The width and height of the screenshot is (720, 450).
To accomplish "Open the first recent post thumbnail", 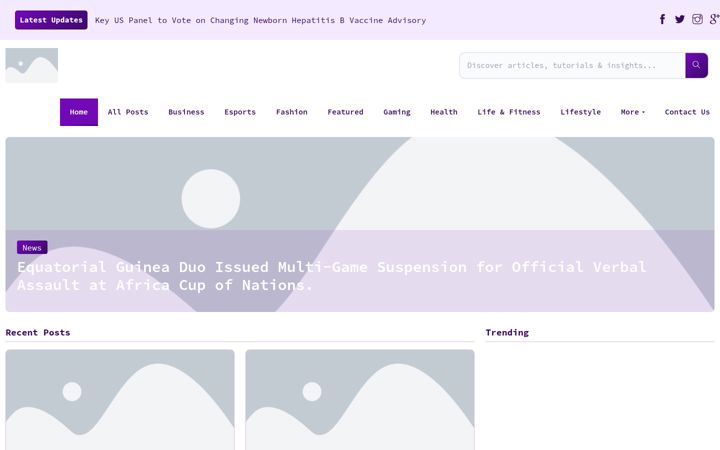I will click(x=120, y=400).
